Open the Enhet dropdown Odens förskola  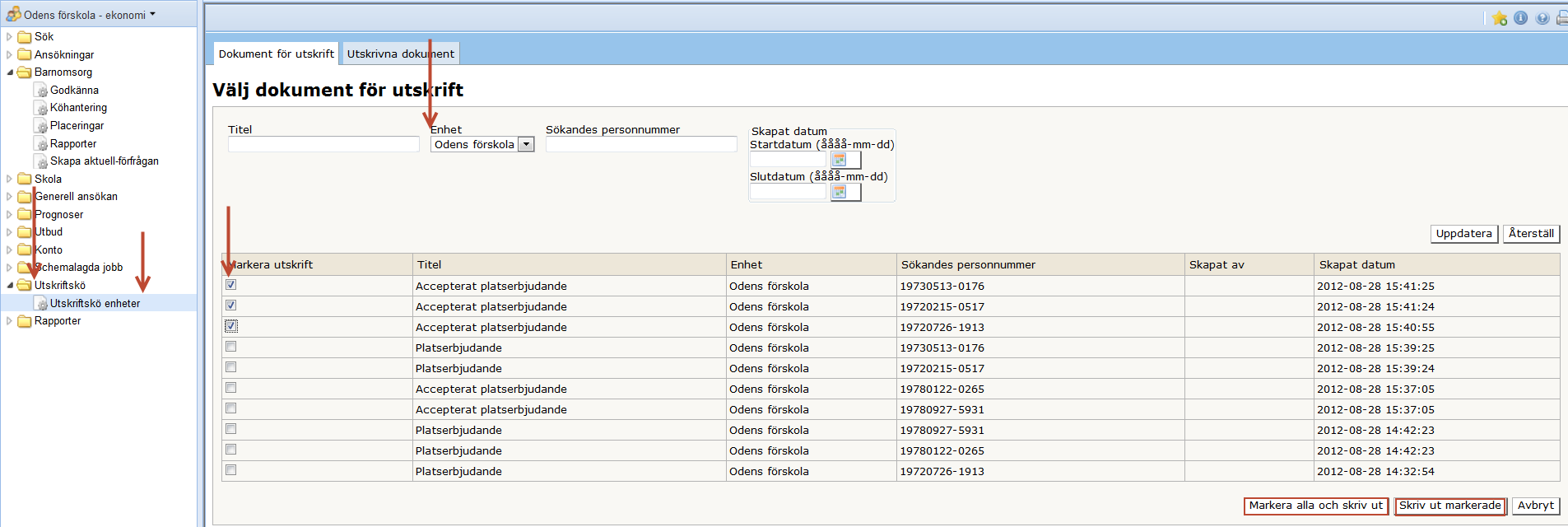(x=482, y=145)
